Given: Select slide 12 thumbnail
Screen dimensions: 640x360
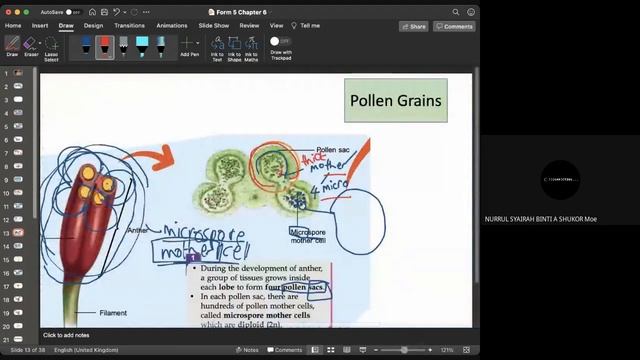Looking at the screenshot, I should (18, 220).
